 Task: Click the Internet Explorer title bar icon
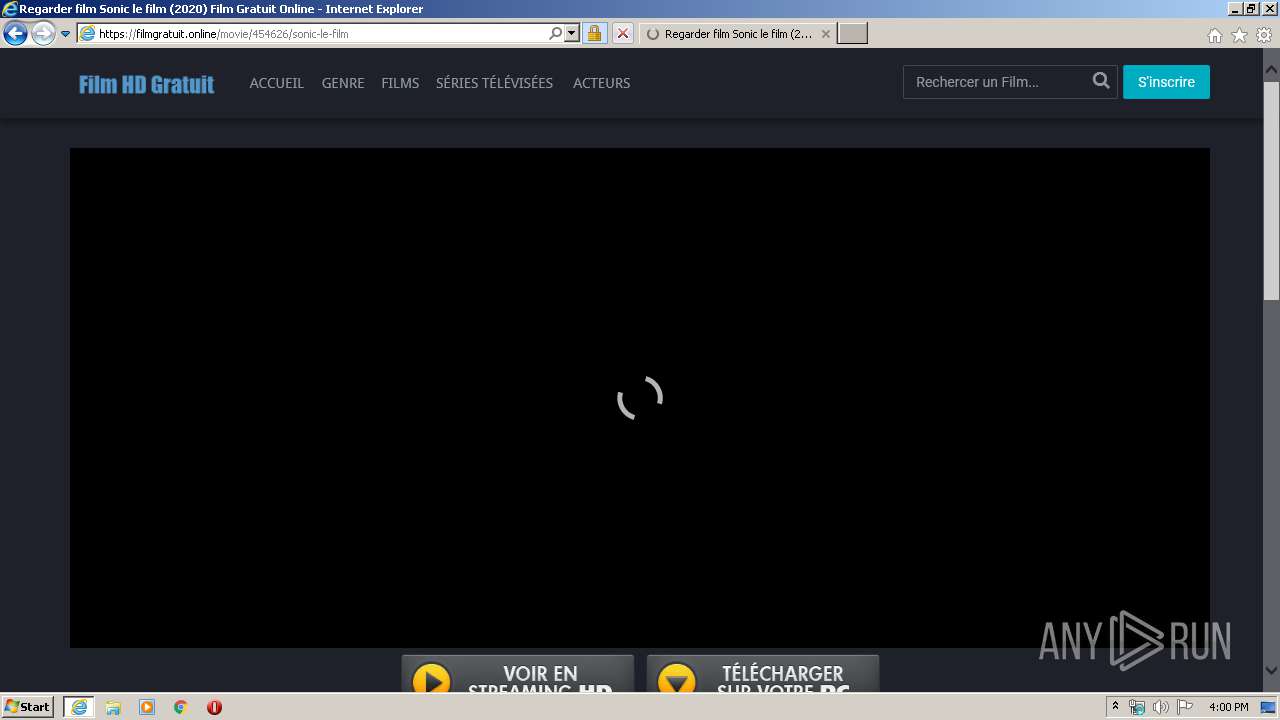point(9,9)
